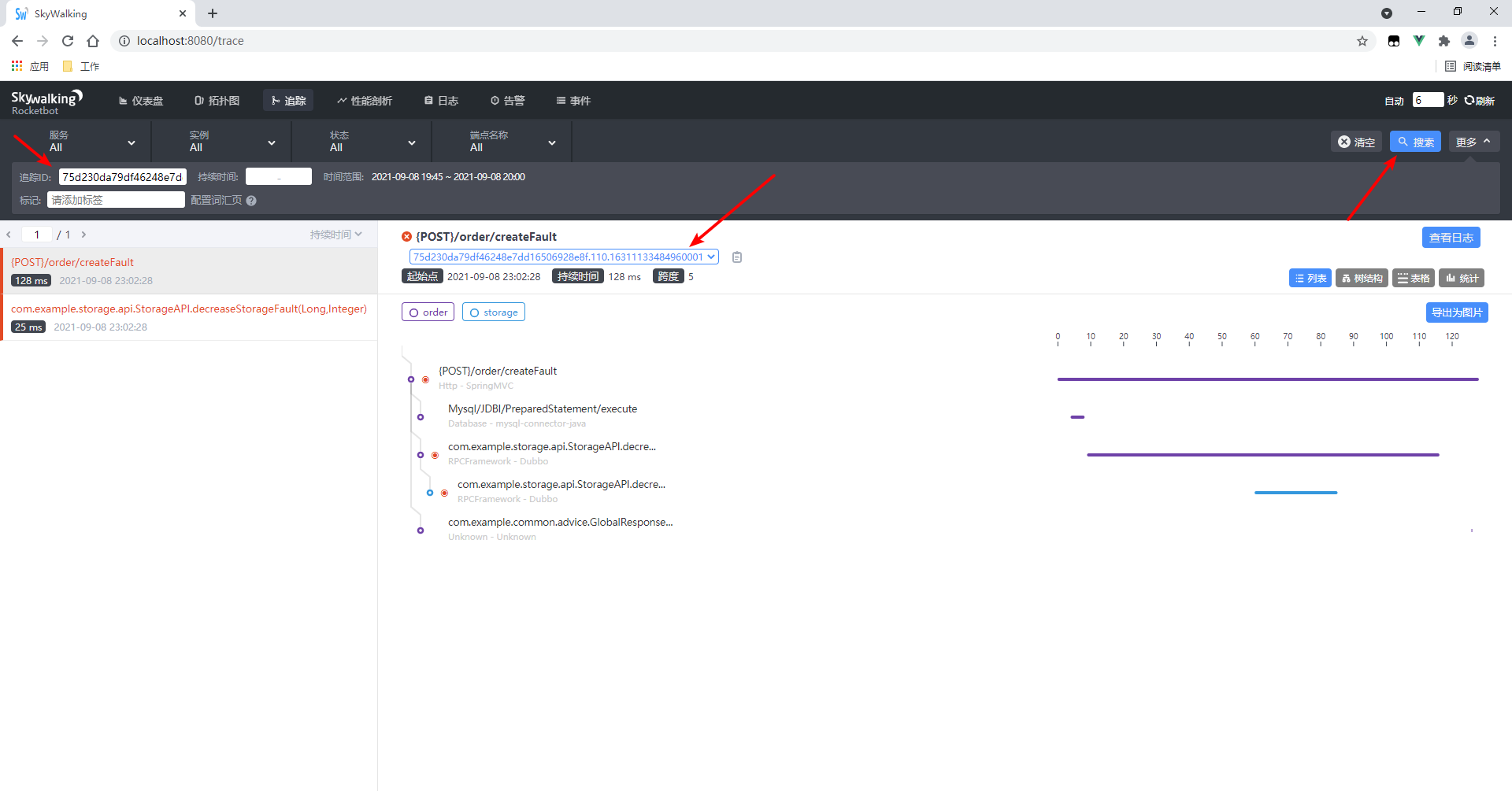Open a new browser tab
This screenshot has width=1512, height=791.
click(213, 13)
